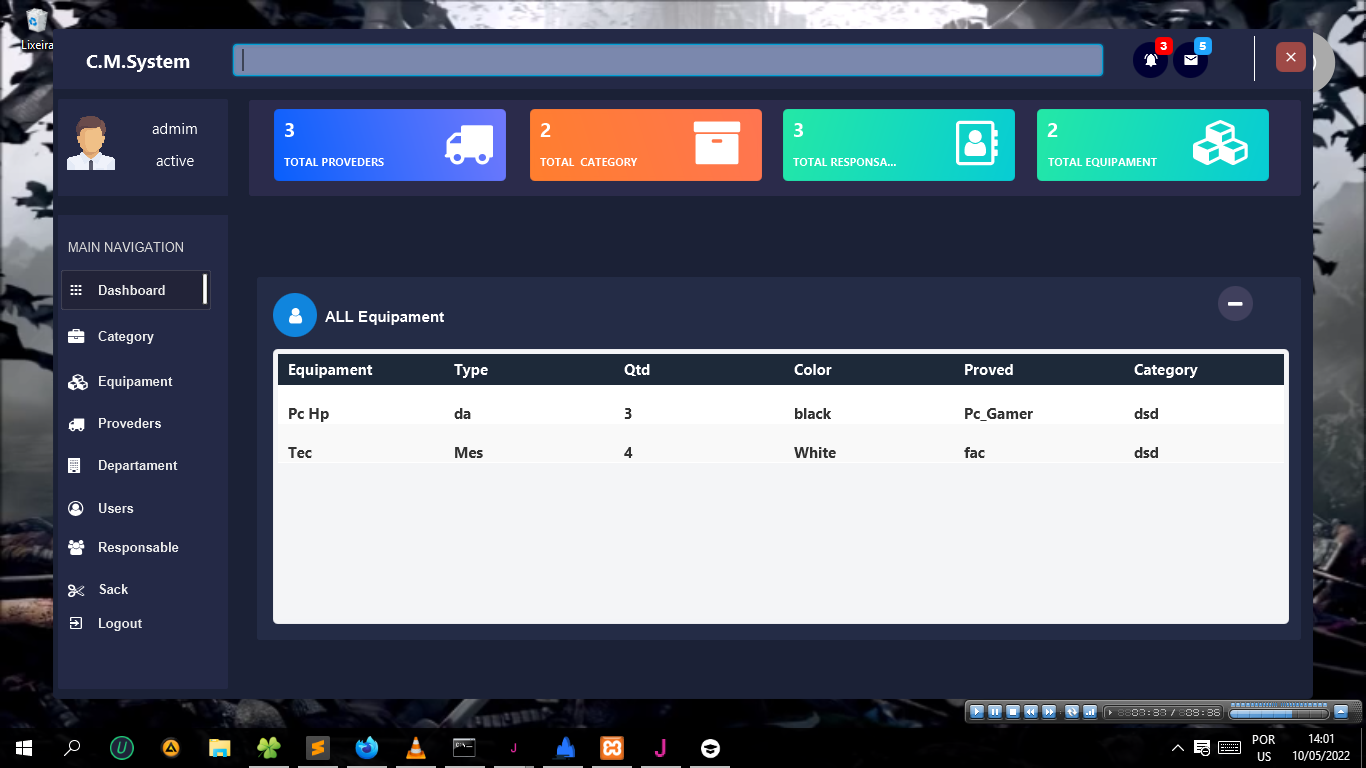1366x768 pixels.
Task: Adjust the media player volume slider
Action: [x=1278, y=712]
